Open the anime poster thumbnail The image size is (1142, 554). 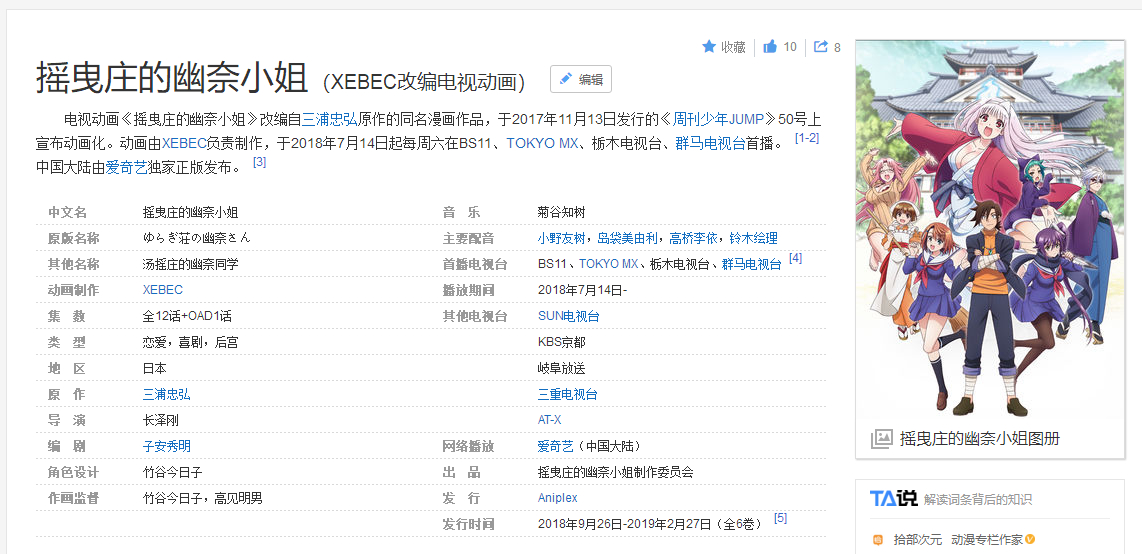pyautogui.click(x=990, y=229)
